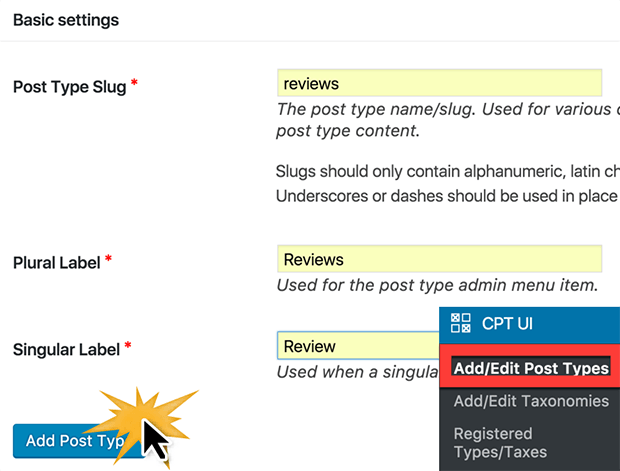Click the 'Used for the post type admin menu item' hint
620x471 pixels.
pyautogui.click(x=437, y=285)
